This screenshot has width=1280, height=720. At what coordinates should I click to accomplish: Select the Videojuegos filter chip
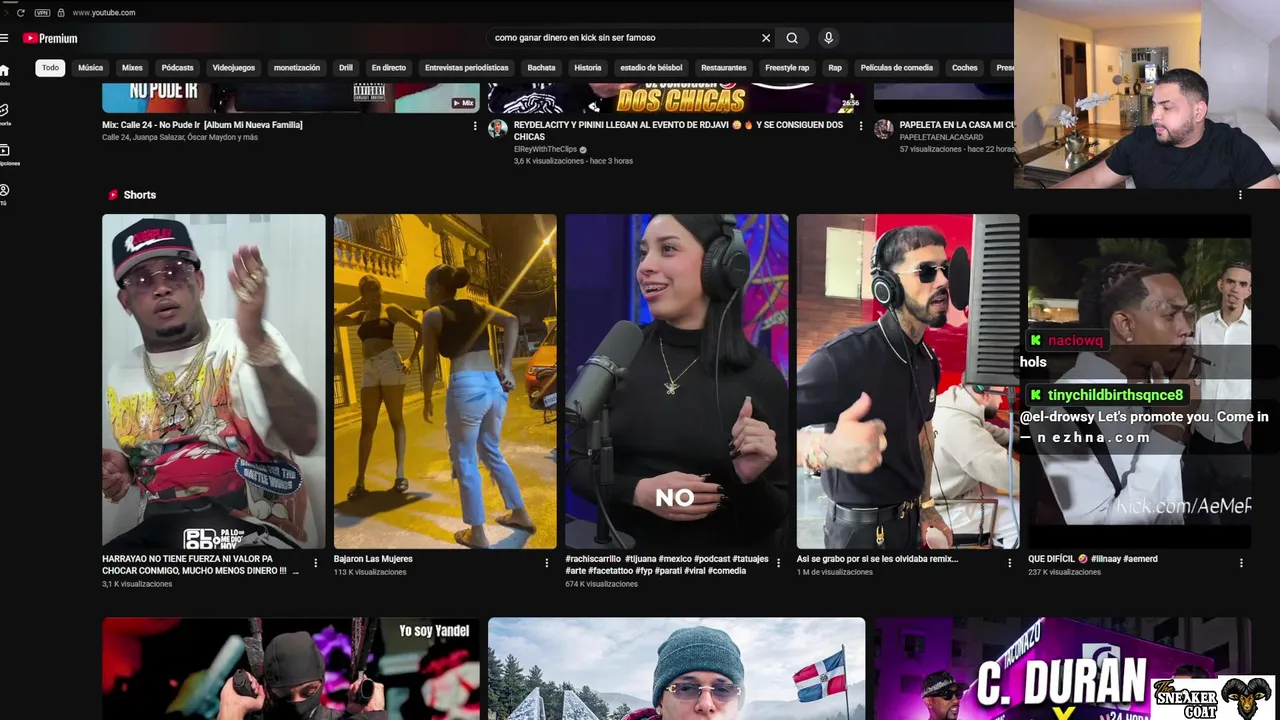pyautogui.click(x=234, y=68)
